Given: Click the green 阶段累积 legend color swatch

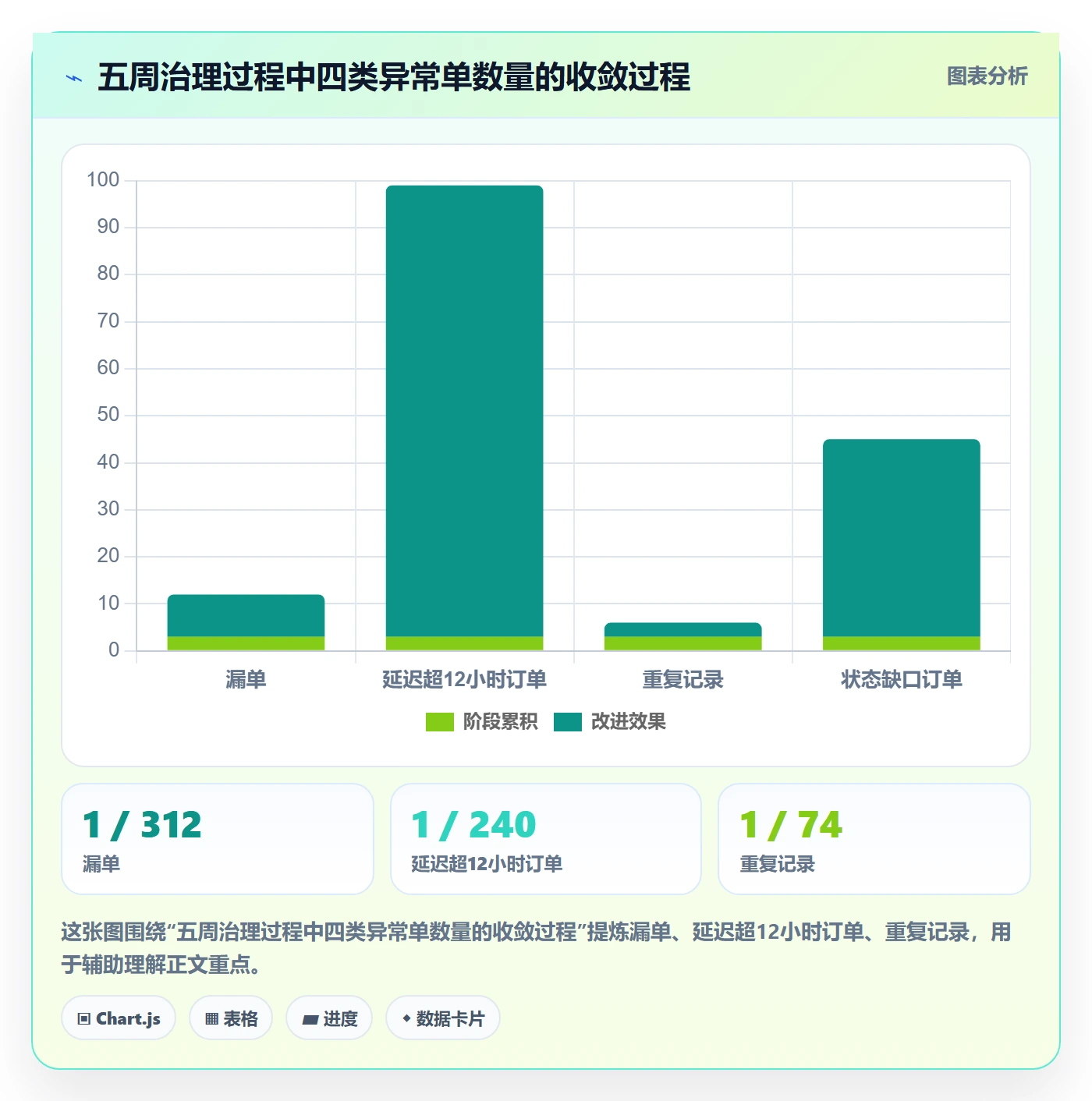Looking at the screenshot, I should pyautogui.click(x=439, y=722).
